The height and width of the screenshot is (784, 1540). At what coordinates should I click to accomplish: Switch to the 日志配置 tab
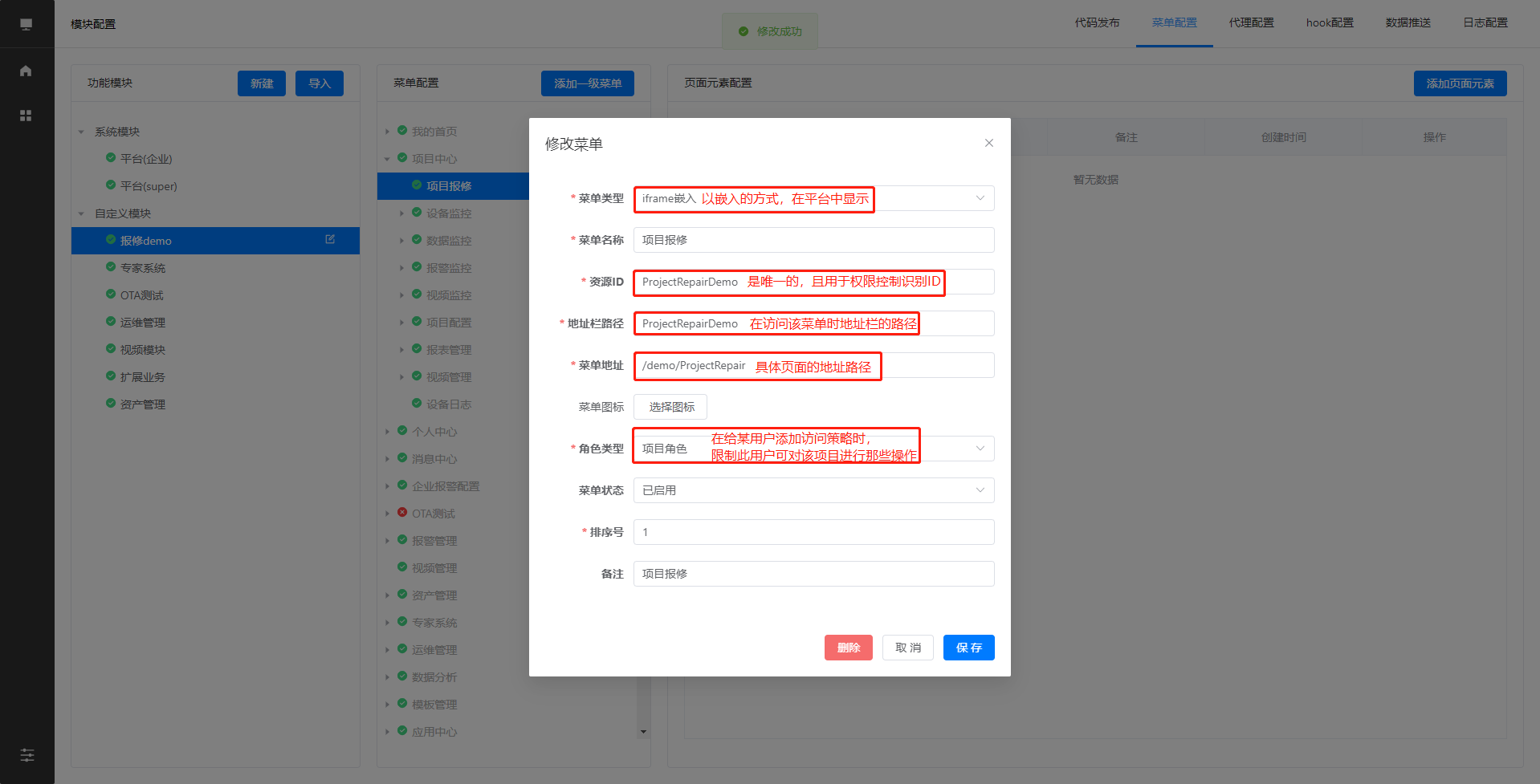[1485, 23]
